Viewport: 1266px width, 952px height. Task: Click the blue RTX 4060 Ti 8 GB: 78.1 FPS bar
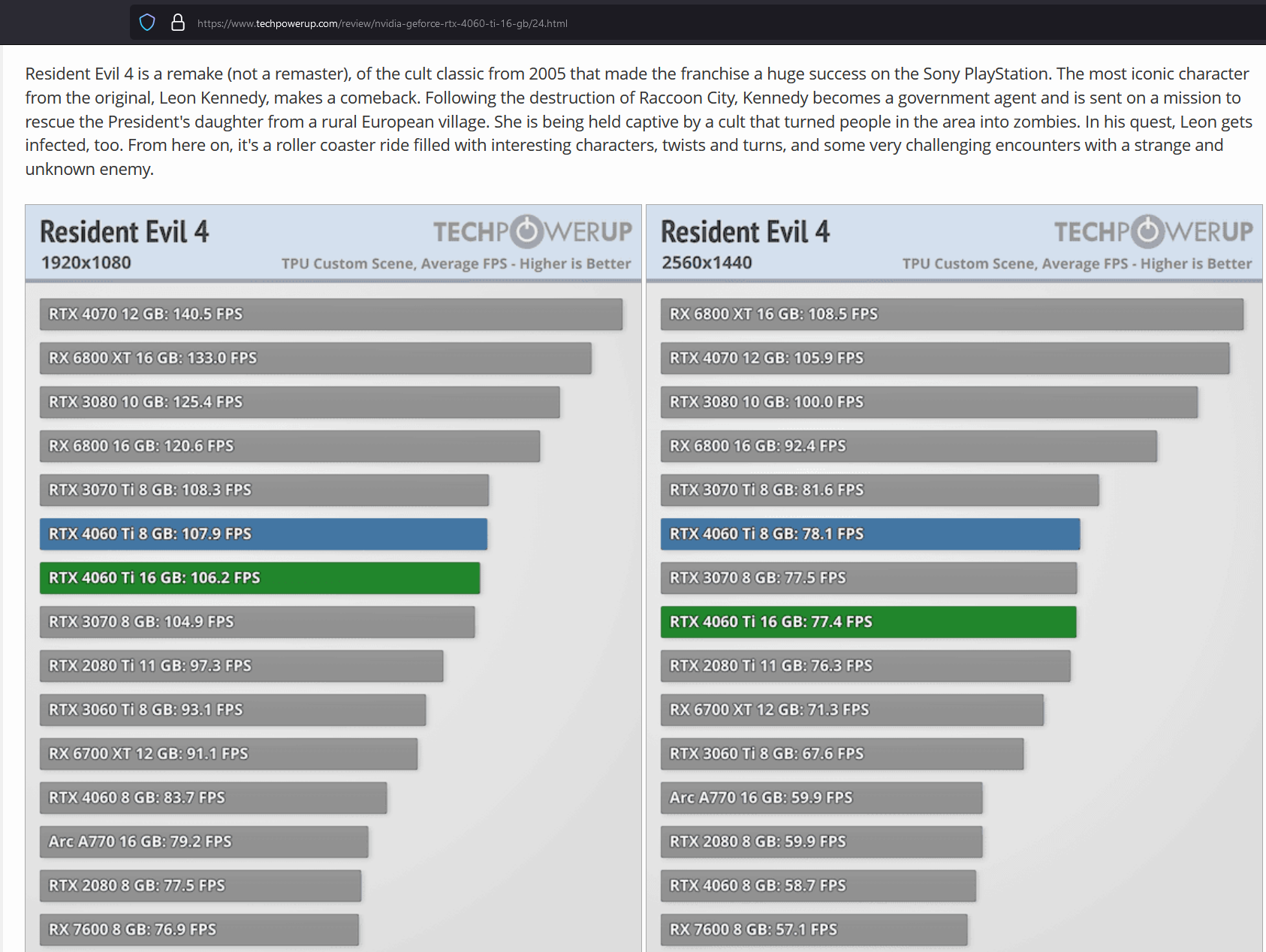(x=870, y=534)
